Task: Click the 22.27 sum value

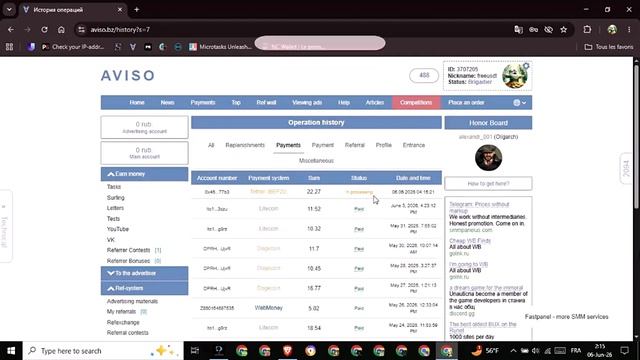Action: pos(314,192)
